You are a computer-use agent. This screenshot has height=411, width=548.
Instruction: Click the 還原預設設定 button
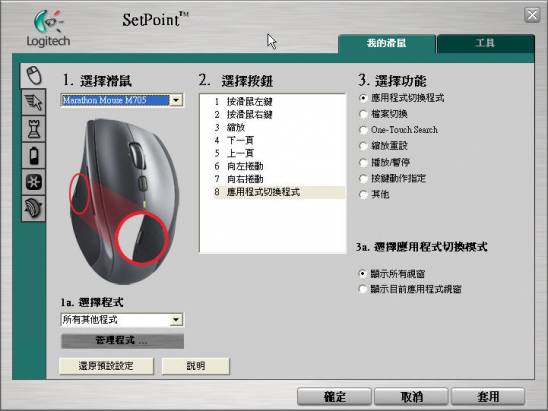coord(106,366)
